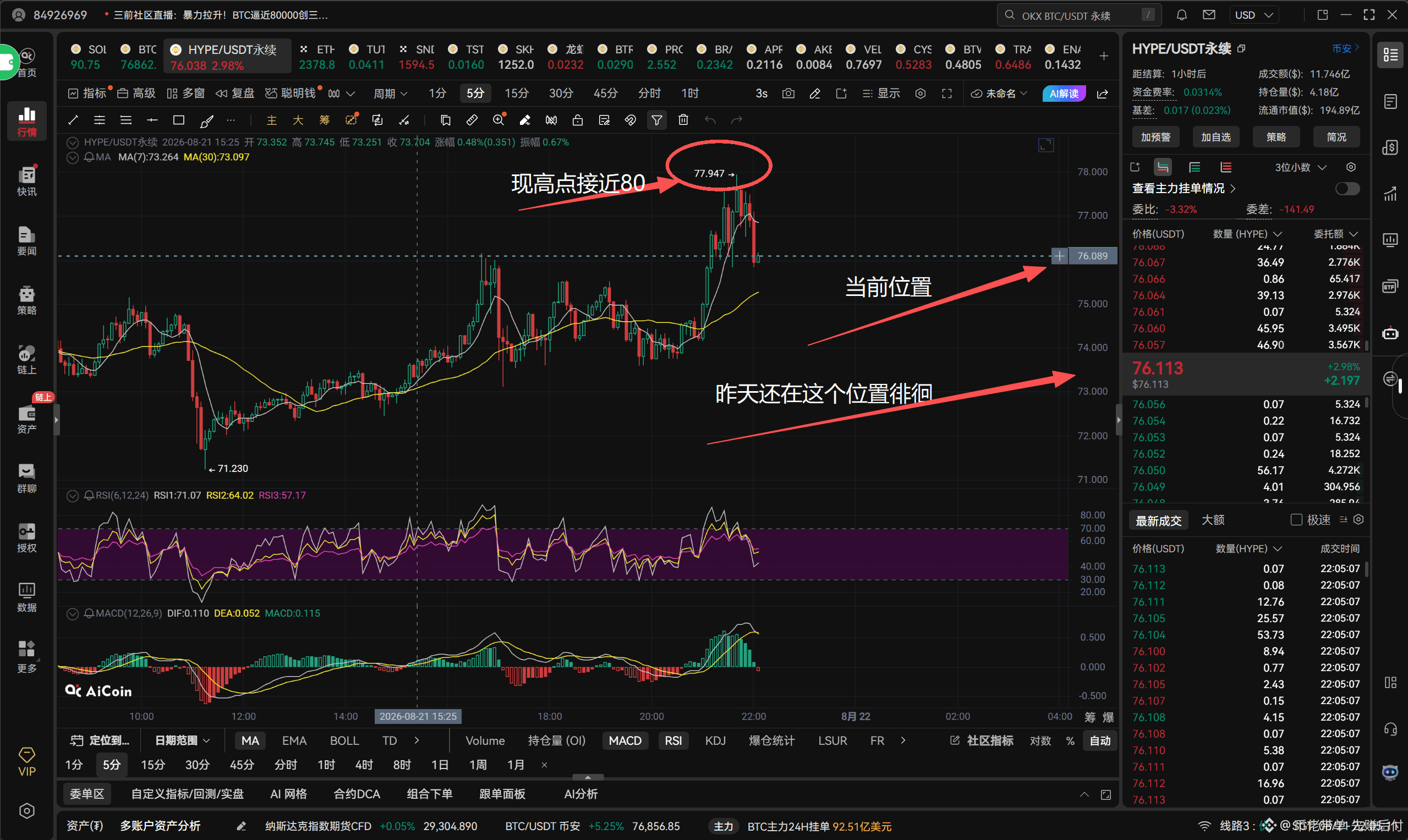Enter fullscreen chart mode
Image resolution: width=1408 pixels, height=840 pixels.
(x=946, y=94)
